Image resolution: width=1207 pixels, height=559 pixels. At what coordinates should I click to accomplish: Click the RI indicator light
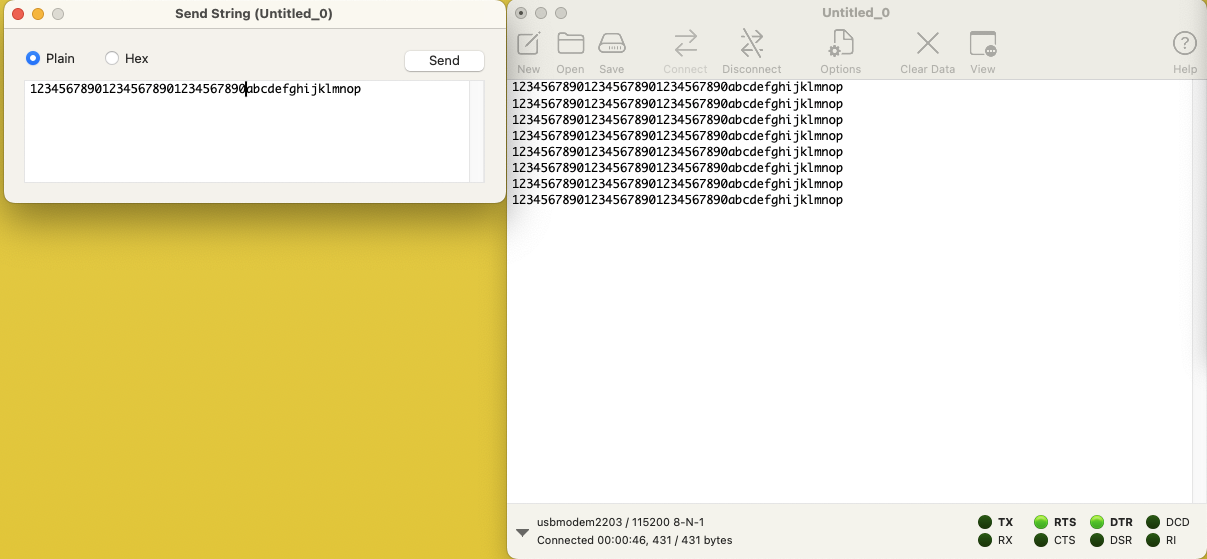pos(1153,540)
